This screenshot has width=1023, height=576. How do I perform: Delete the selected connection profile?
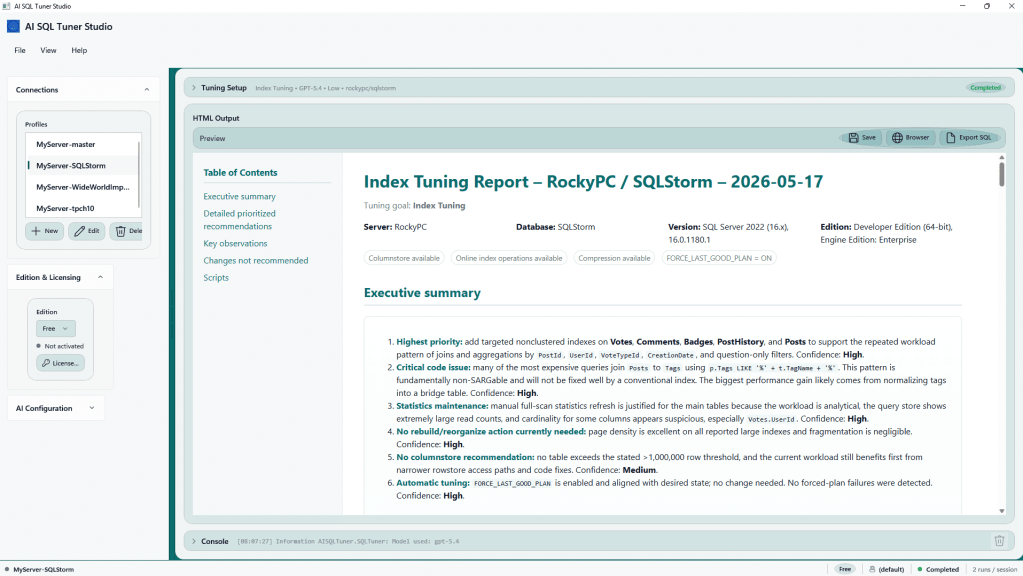click(127, 231)
